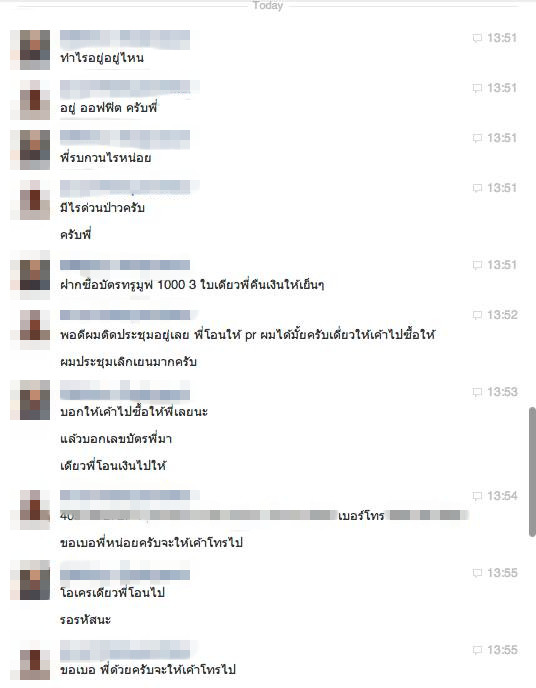This screenshot has width=536, height=688.
Task: Click the message icon beside the 'โอเครเดี๋ยวพี่โอนไป' message
Action: (477, 573)
